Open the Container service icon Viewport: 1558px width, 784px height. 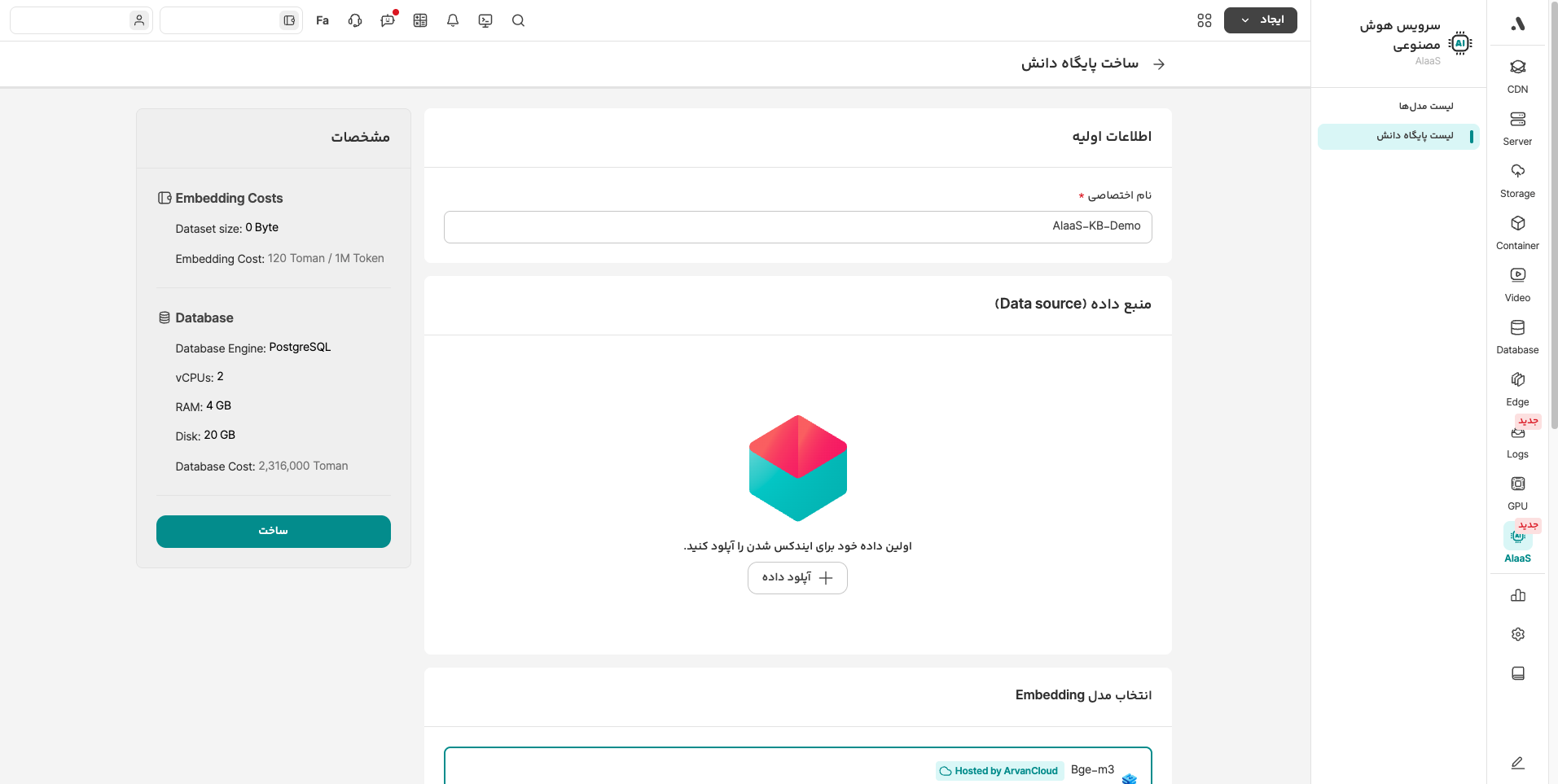coord(1517,232)
